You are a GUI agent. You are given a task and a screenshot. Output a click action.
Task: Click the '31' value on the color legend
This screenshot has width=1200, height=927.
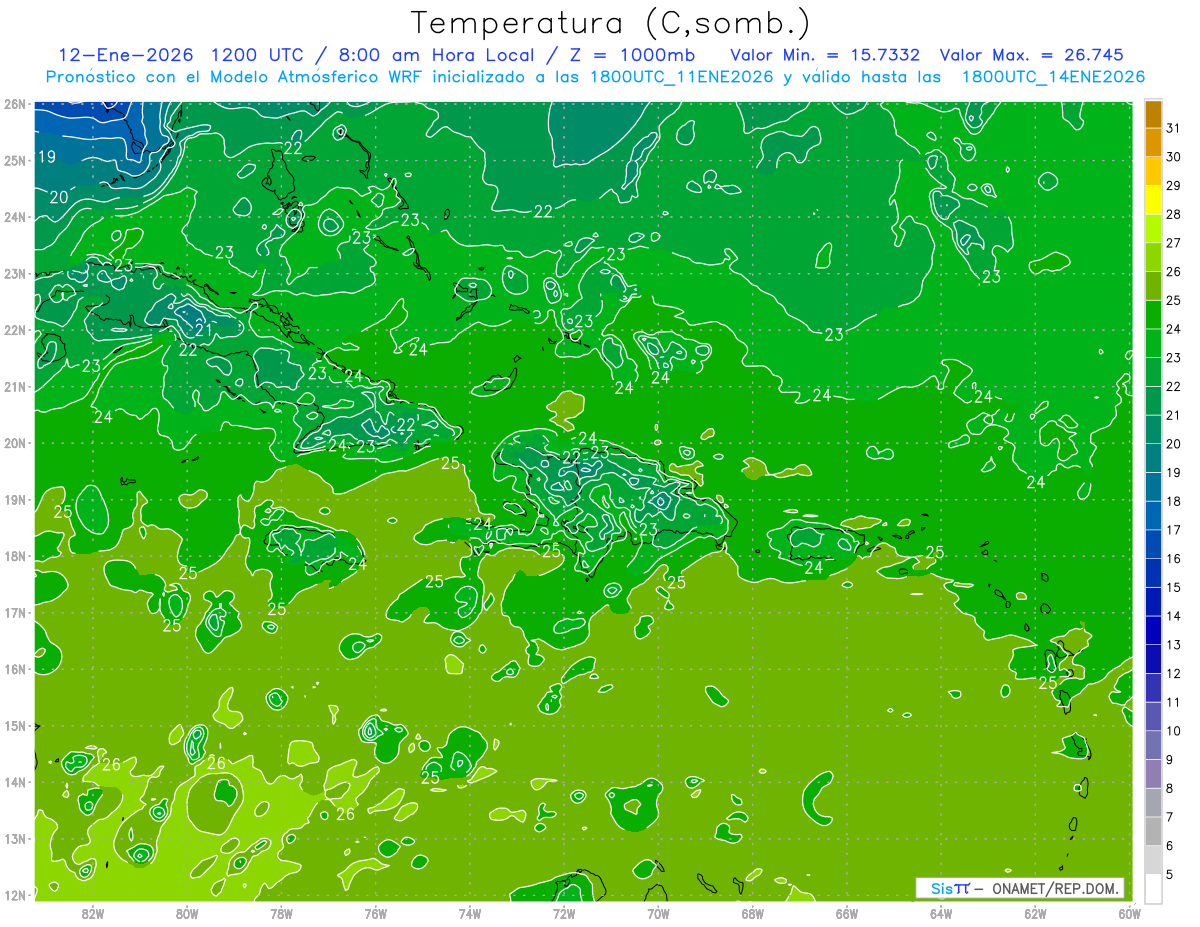click(1173, 128)
